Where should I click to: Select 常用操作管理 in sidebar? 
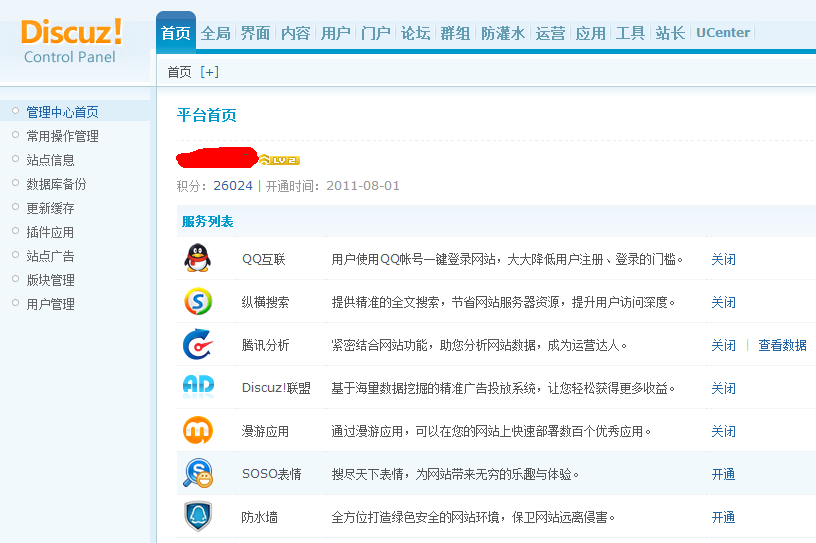[x=62, y=136]
